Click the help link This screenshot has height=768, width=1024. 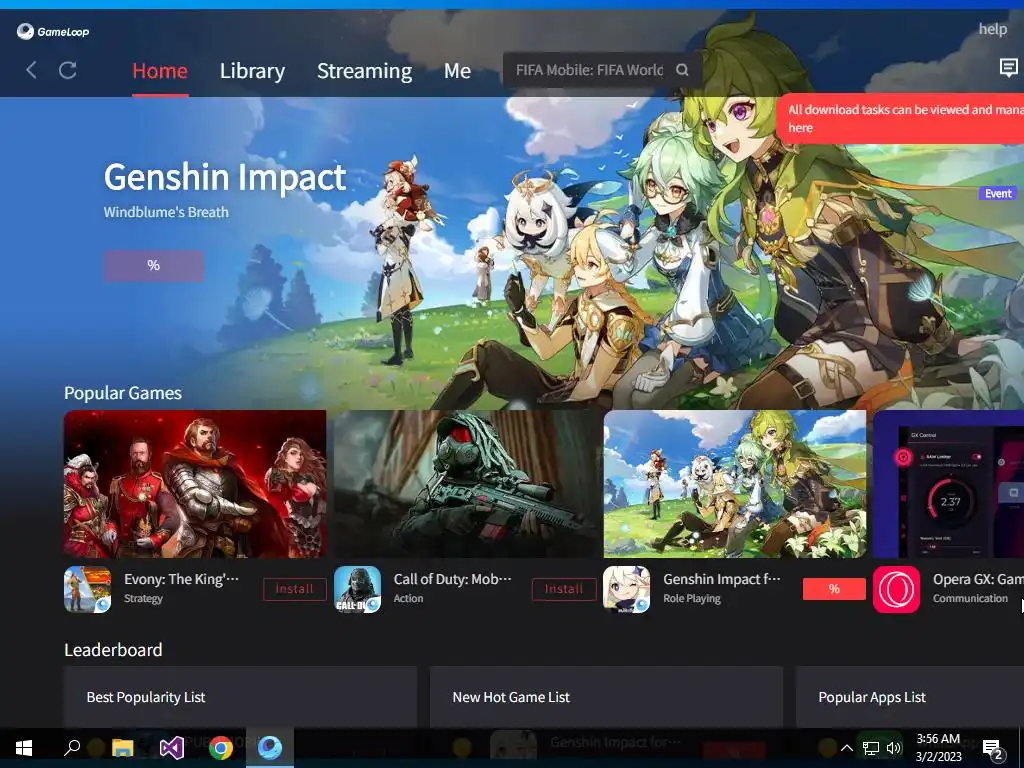coord(993,29)
